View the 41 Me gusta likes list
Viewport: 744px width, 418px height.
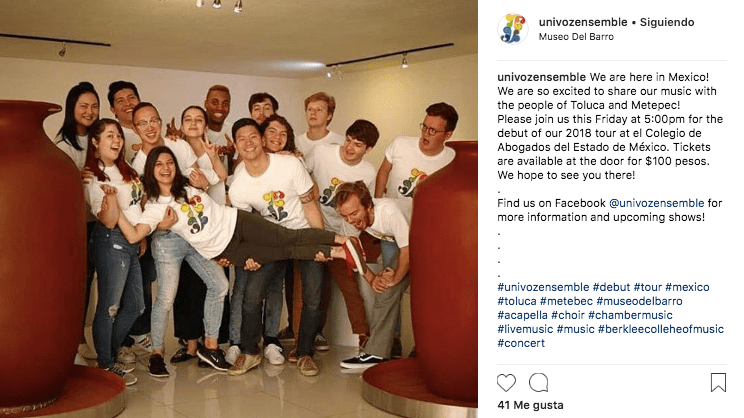pyautogui.click(x=530, y=405)
